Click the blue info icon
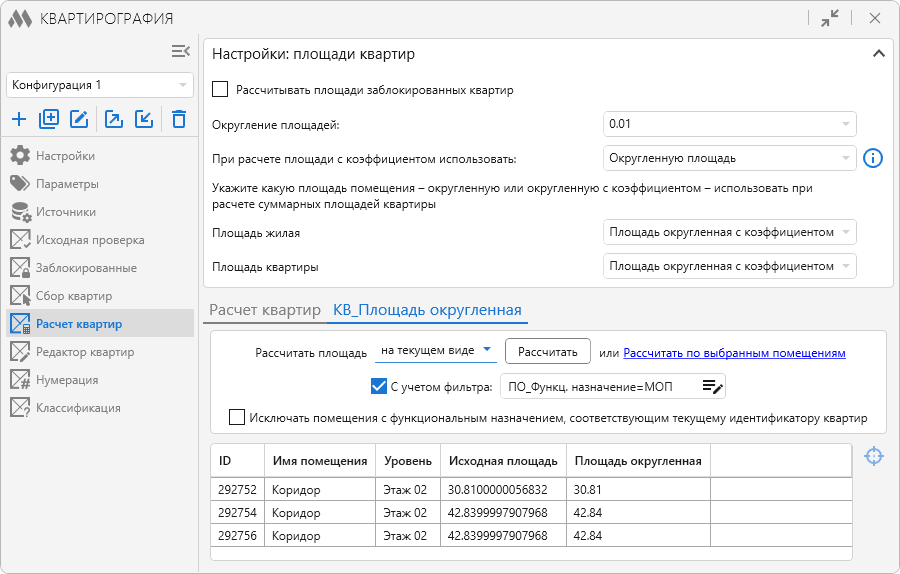The width and height of the screenshot is (900, 574). [873, 158]
